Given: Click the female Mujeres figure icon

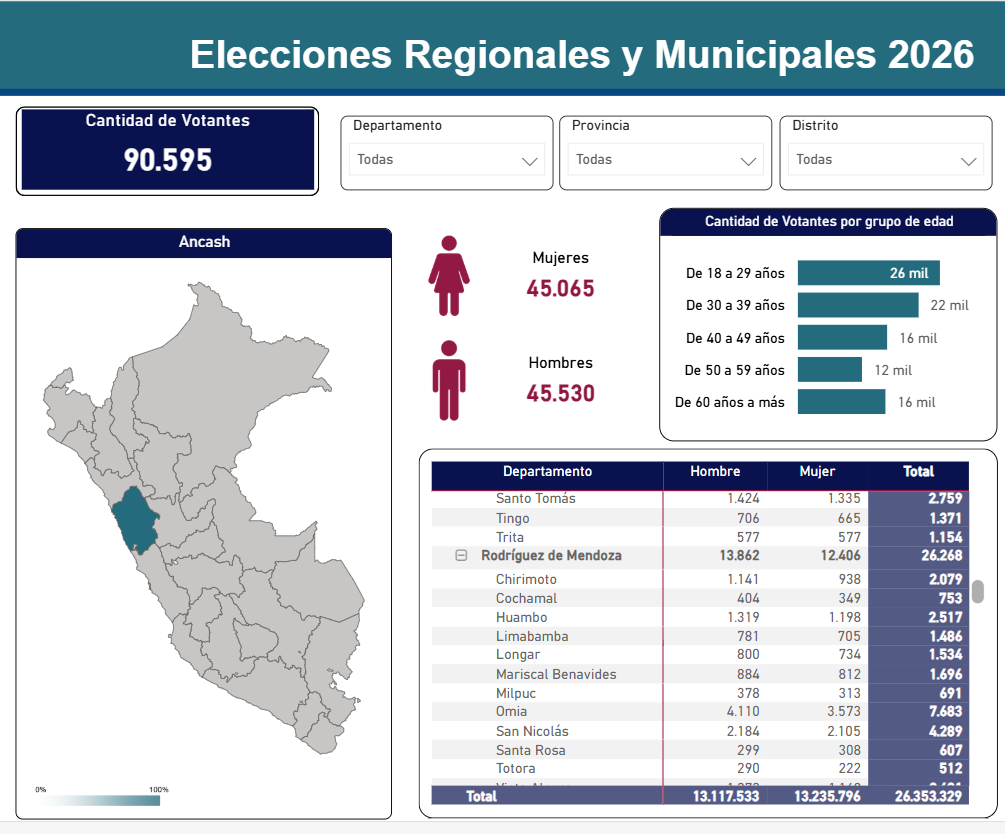Looking at the screenshot, I should pyautogui.click(x=449, y=275).
